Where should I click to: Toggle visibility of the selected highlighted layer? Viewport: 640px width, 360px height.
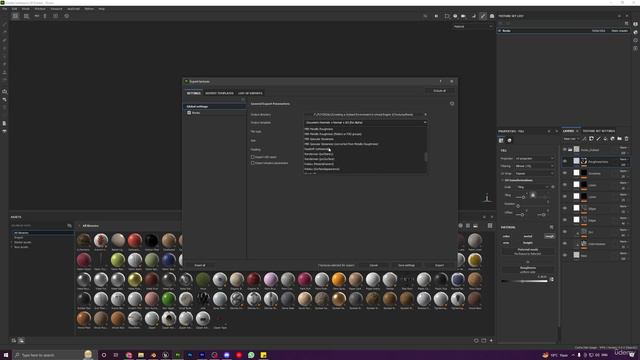click(565, 161)
